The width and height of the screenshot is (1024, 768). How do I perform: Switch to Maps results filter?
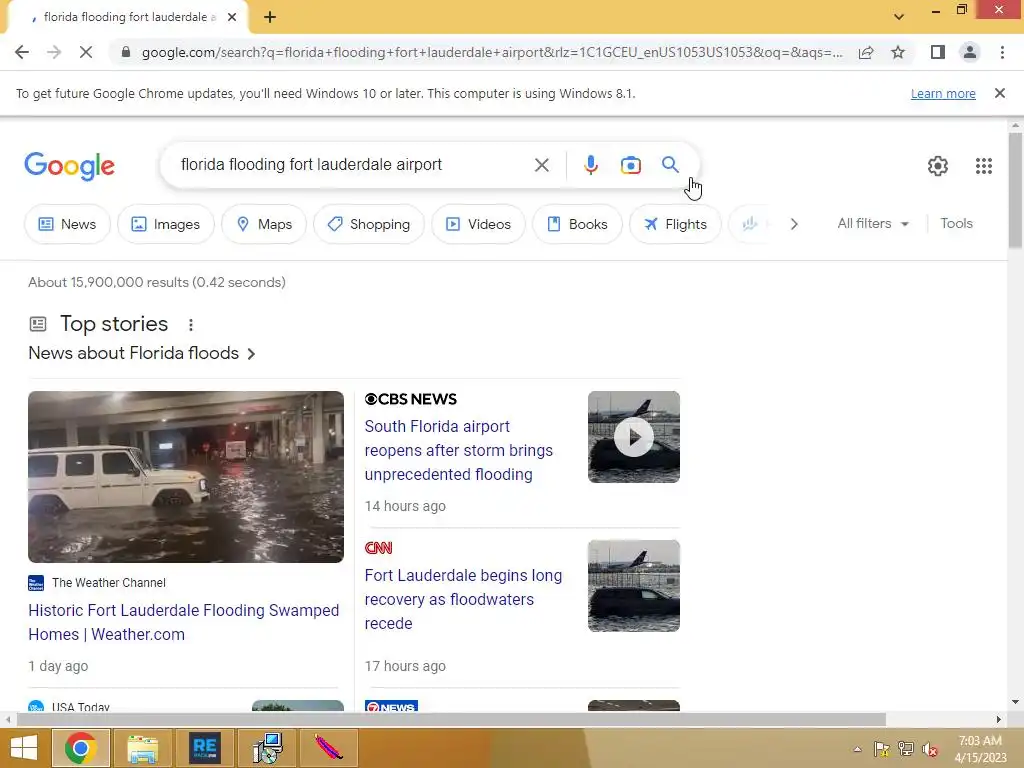click(264, 224)
